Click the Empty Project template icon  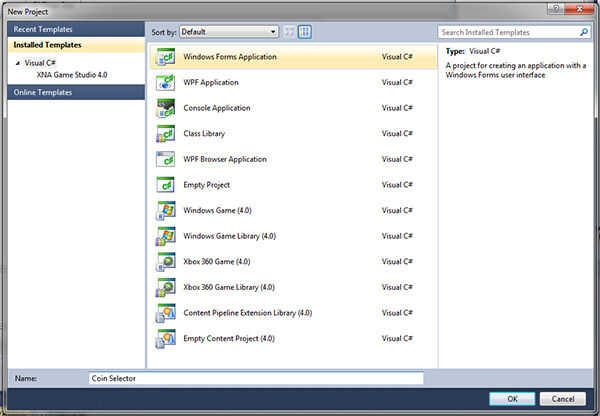[x=166, y=185]
